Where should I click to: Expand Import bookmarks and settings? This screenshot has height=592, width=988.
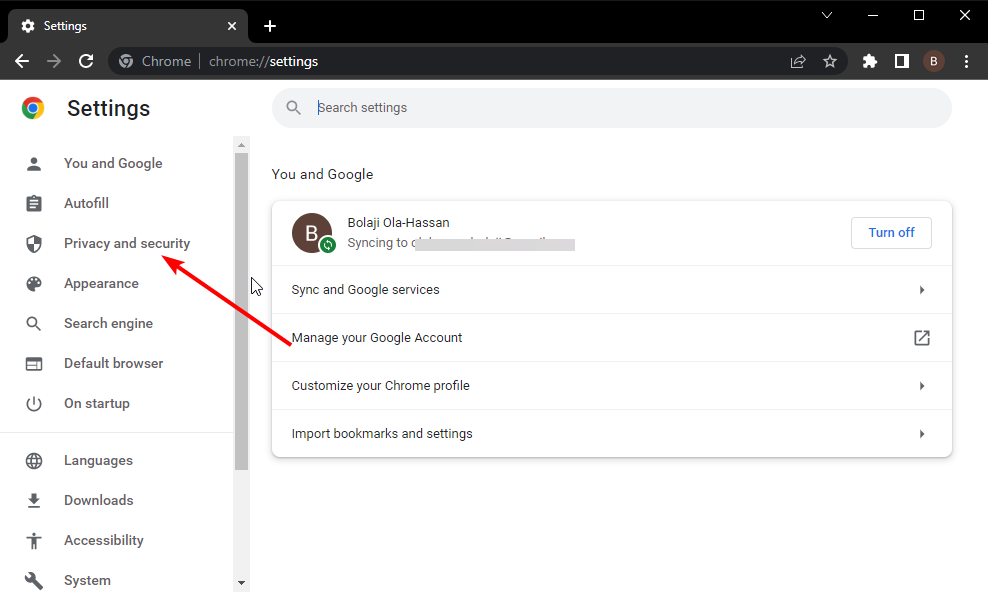(x=612, y=433)
